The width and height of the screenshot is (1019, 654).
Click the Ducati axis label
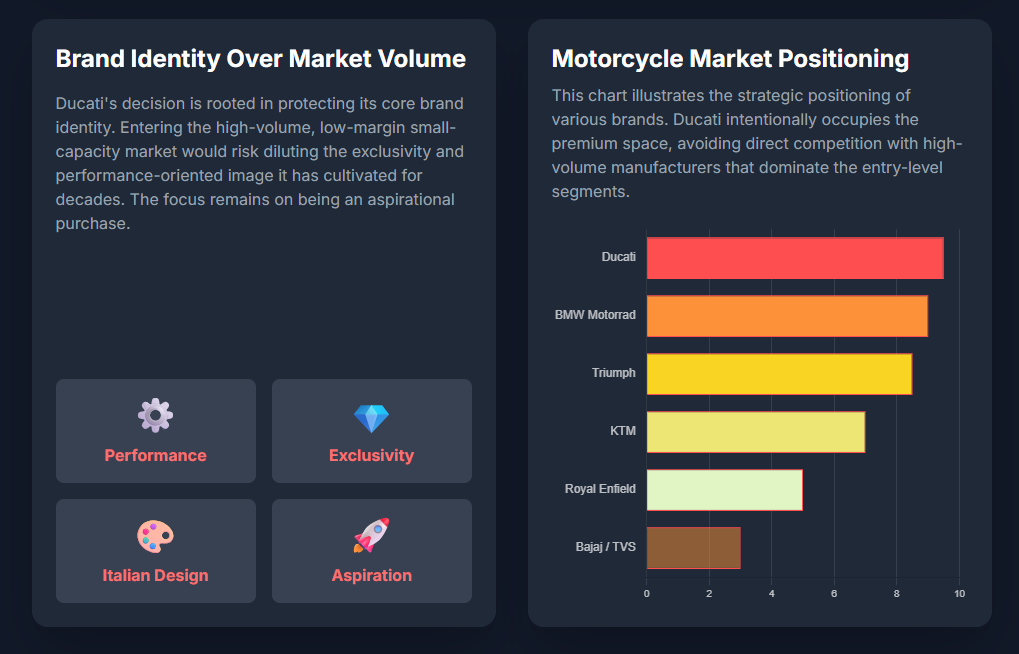[618, 258]
